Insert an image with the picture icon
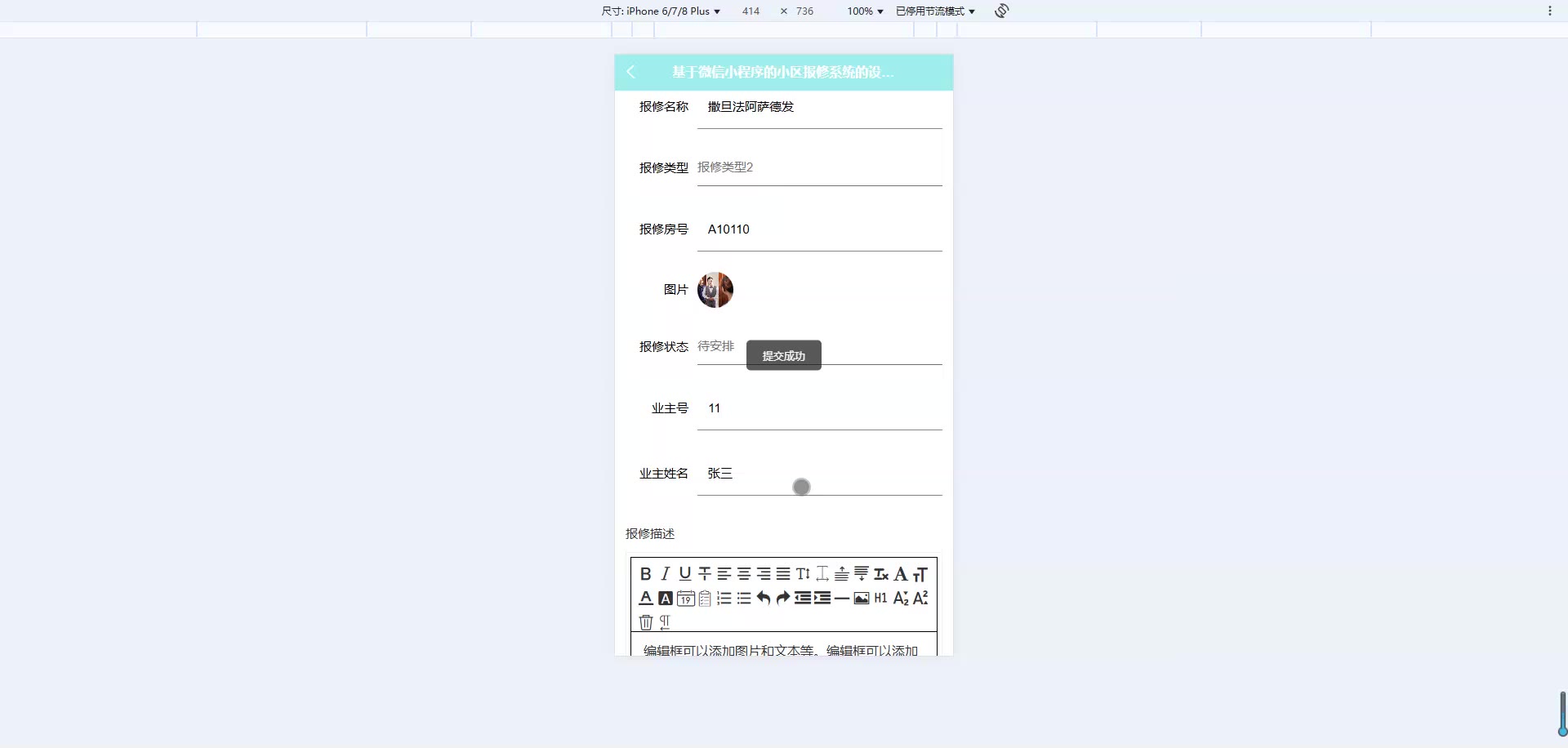 (x=861, y=599)
